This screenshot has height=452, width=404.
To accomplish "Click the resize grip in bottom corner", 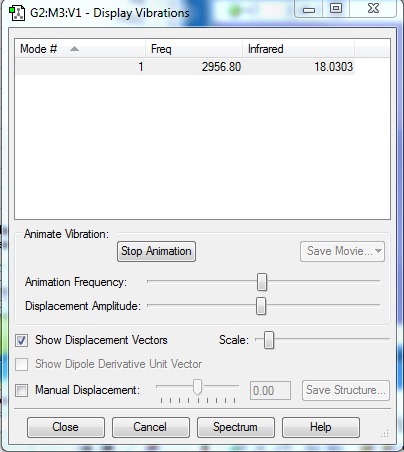I will [x=384, y=433].
